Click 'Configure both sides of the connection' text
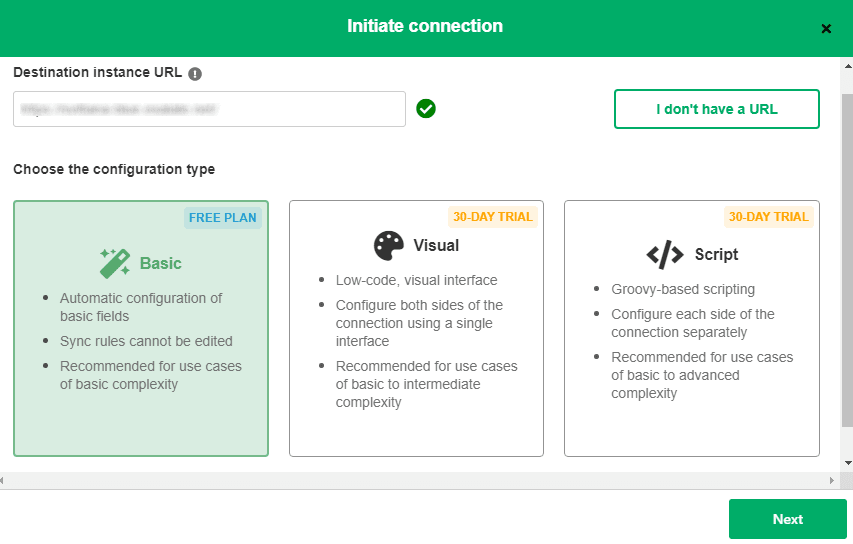This screenshot has height=544, width=853. [419, 323]
